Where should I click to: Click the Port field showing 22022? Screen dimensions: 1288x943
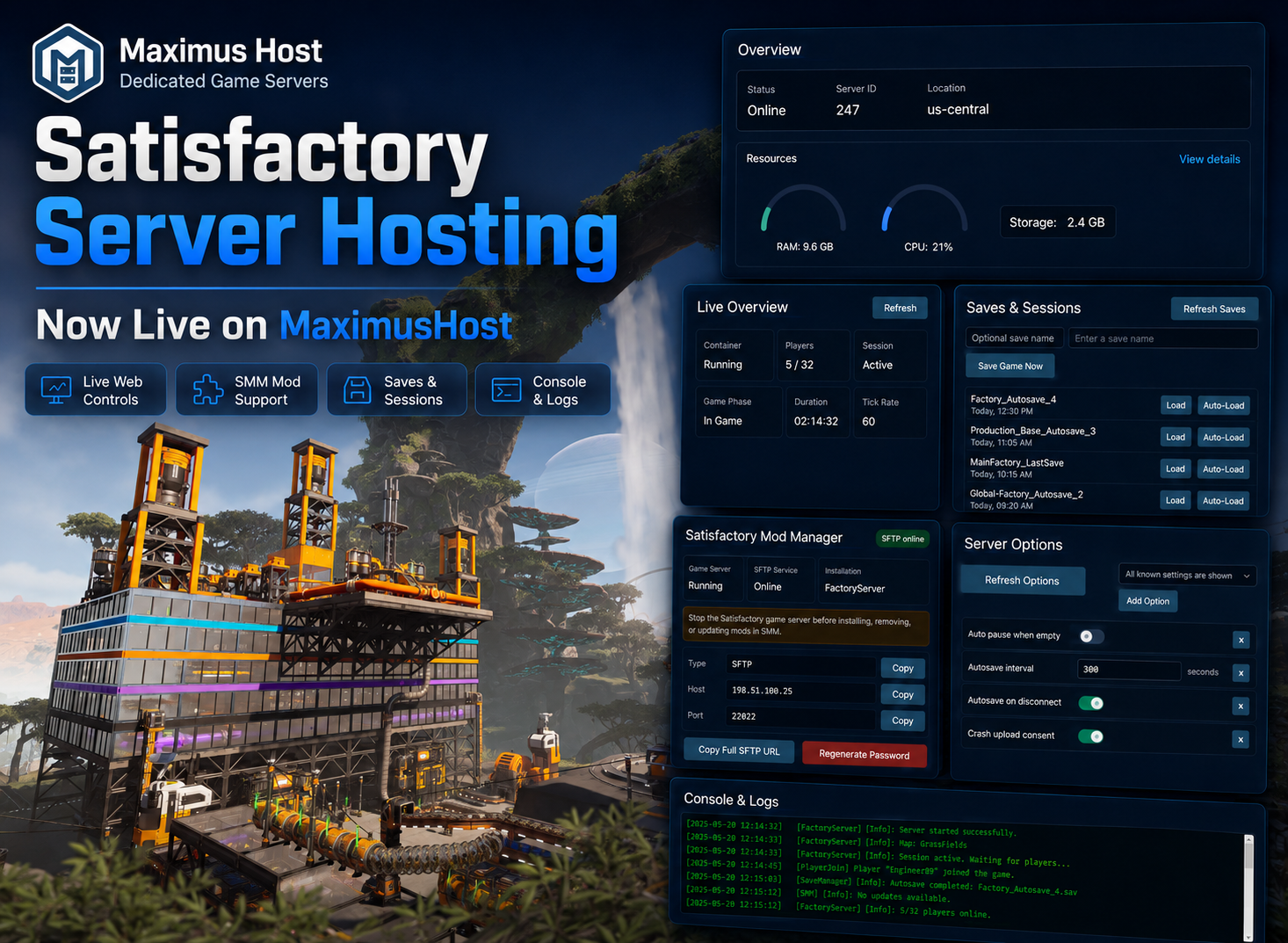tap(801, 716)
